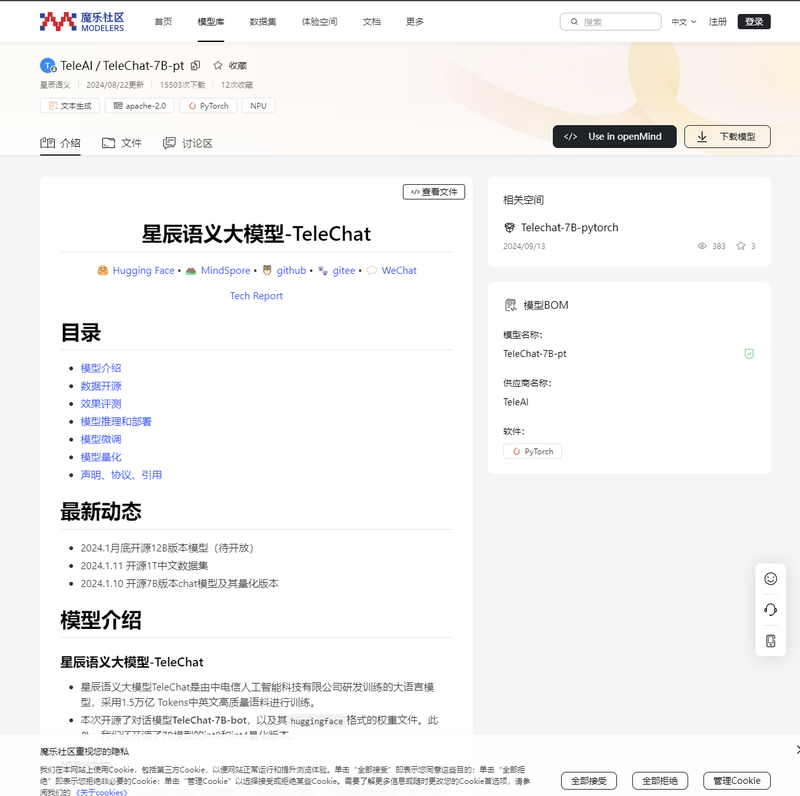Click 全部接受 cookie button
This screenshot has width=800, height=796.
[589, 781]
